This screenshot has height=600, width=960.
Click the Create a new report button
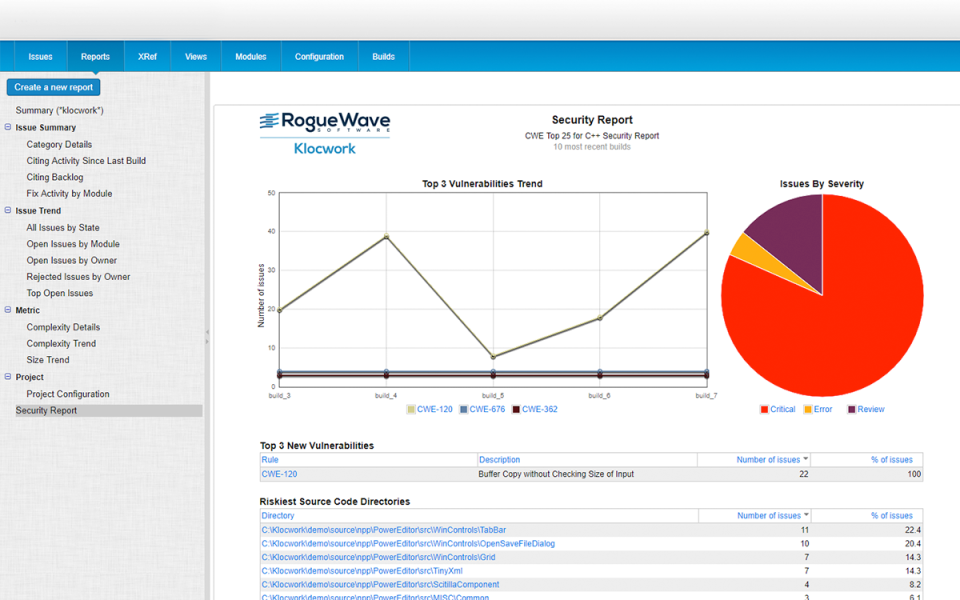pos(52,87)
